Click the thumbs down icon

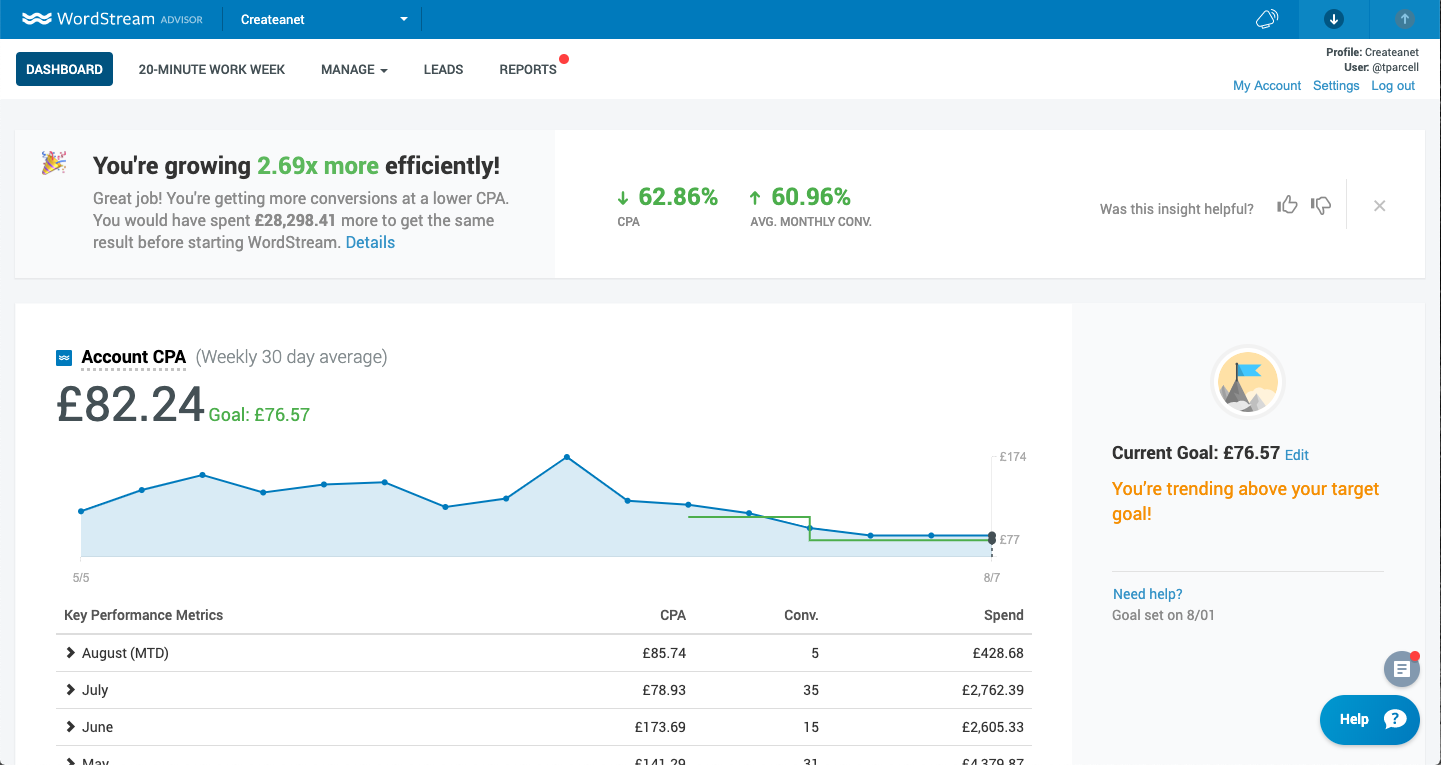(1321, 206)
